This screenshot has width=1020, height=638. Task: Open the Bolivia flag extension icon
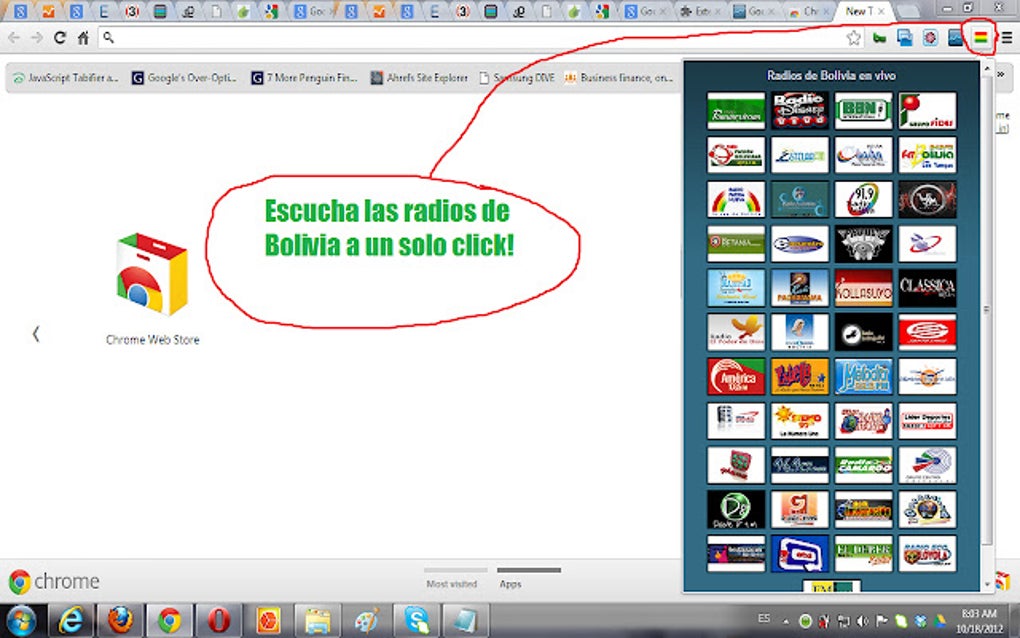pos(980,38)
